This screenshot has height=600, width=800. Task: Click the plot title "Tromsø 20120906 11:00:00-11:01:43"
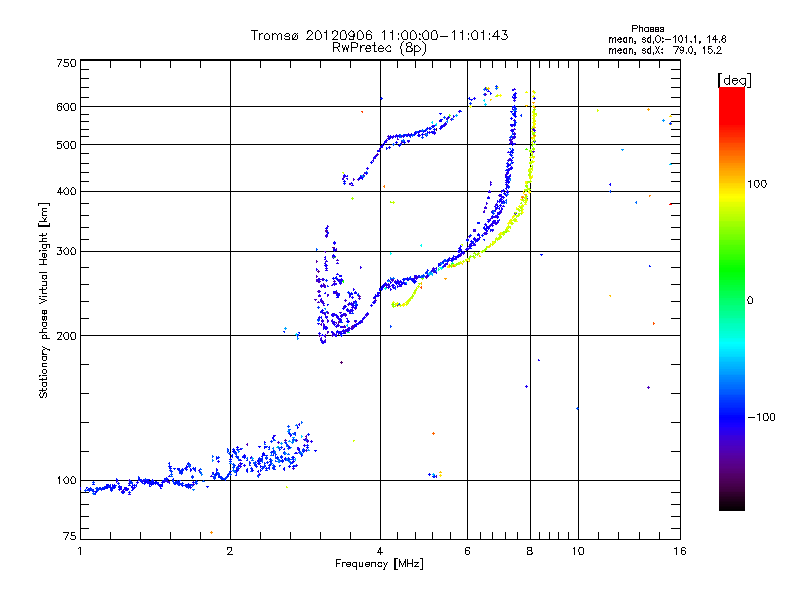pos(379,35)
